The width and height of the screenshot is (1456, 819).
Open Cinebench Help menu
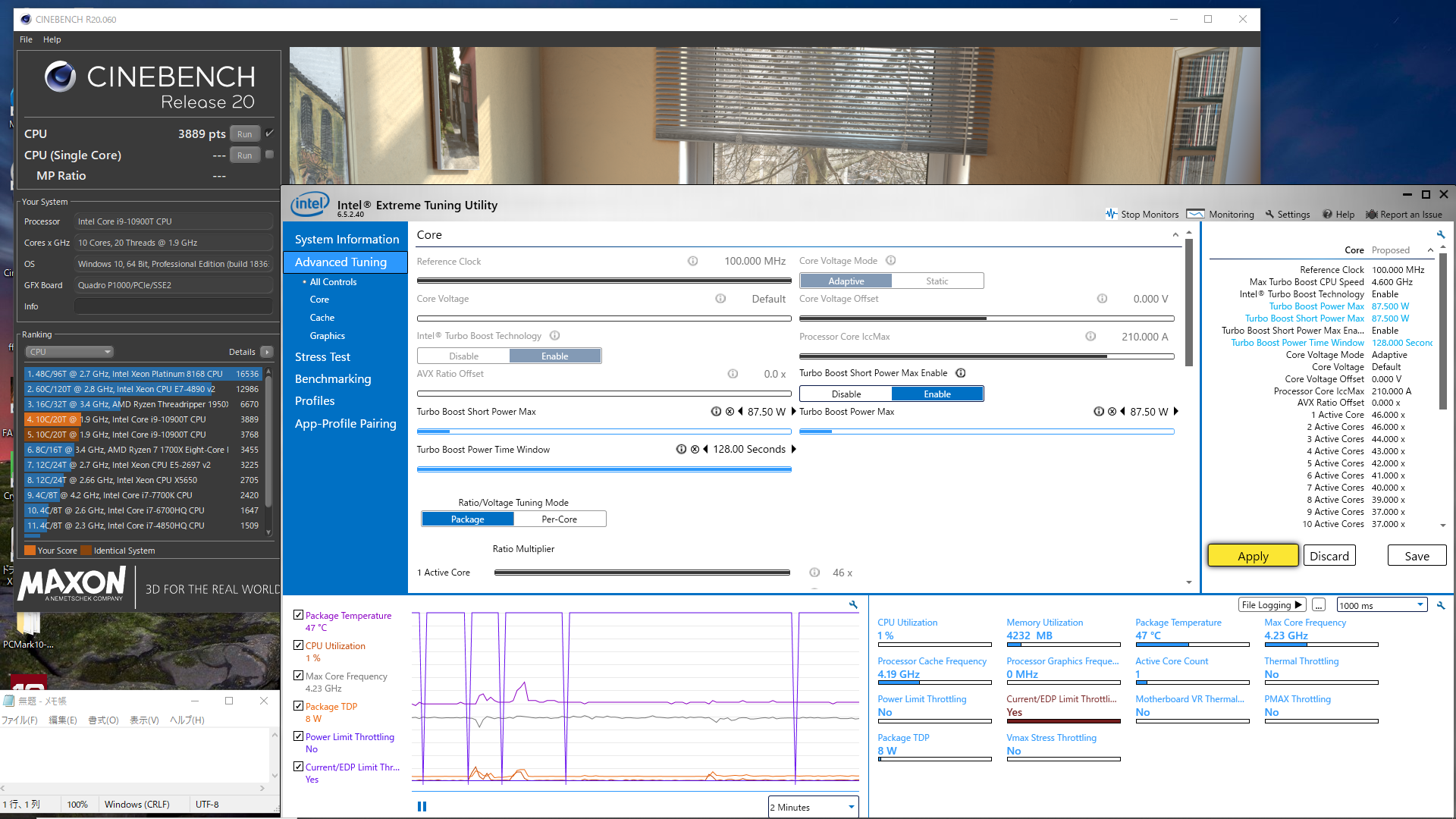52,39
